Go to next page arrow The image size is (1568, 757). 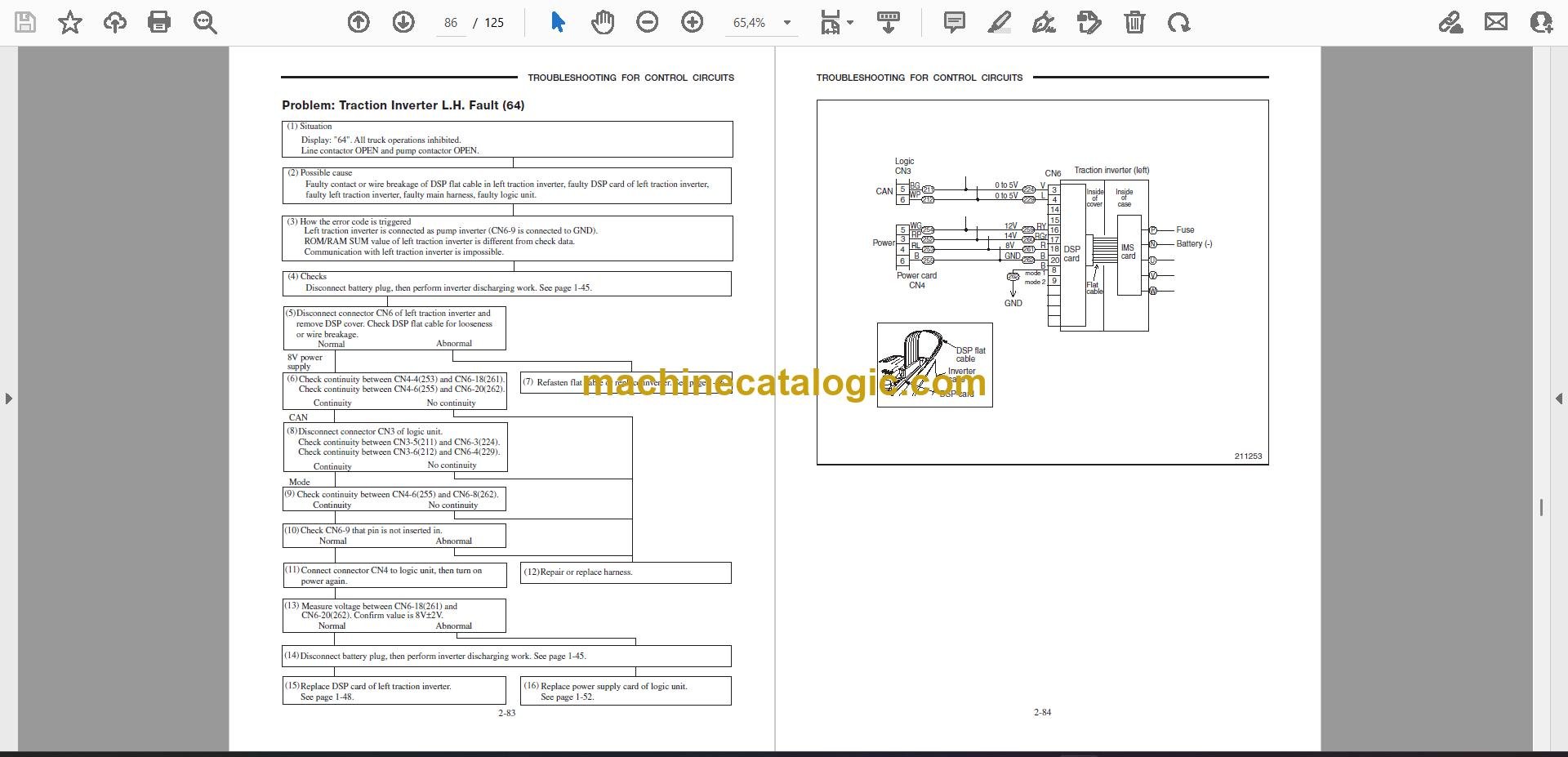pos(403,22)
